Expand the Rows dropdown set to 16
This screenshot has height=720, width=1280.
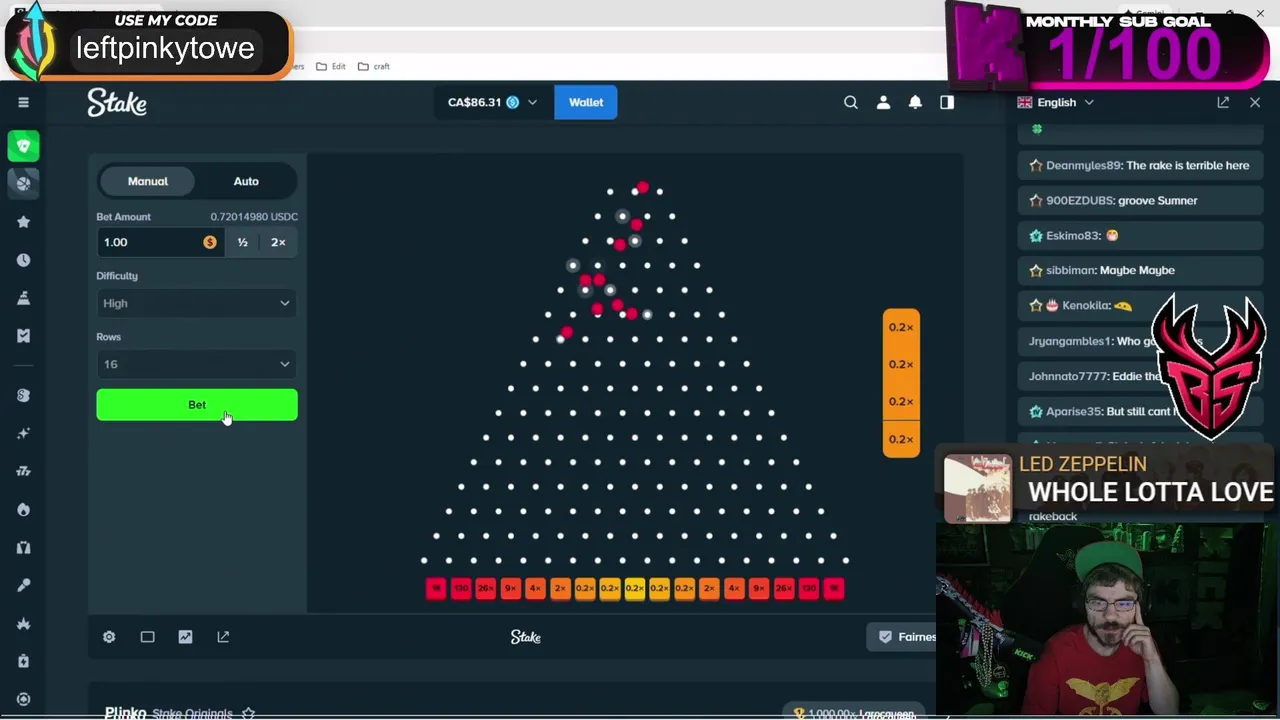[197, 364]
